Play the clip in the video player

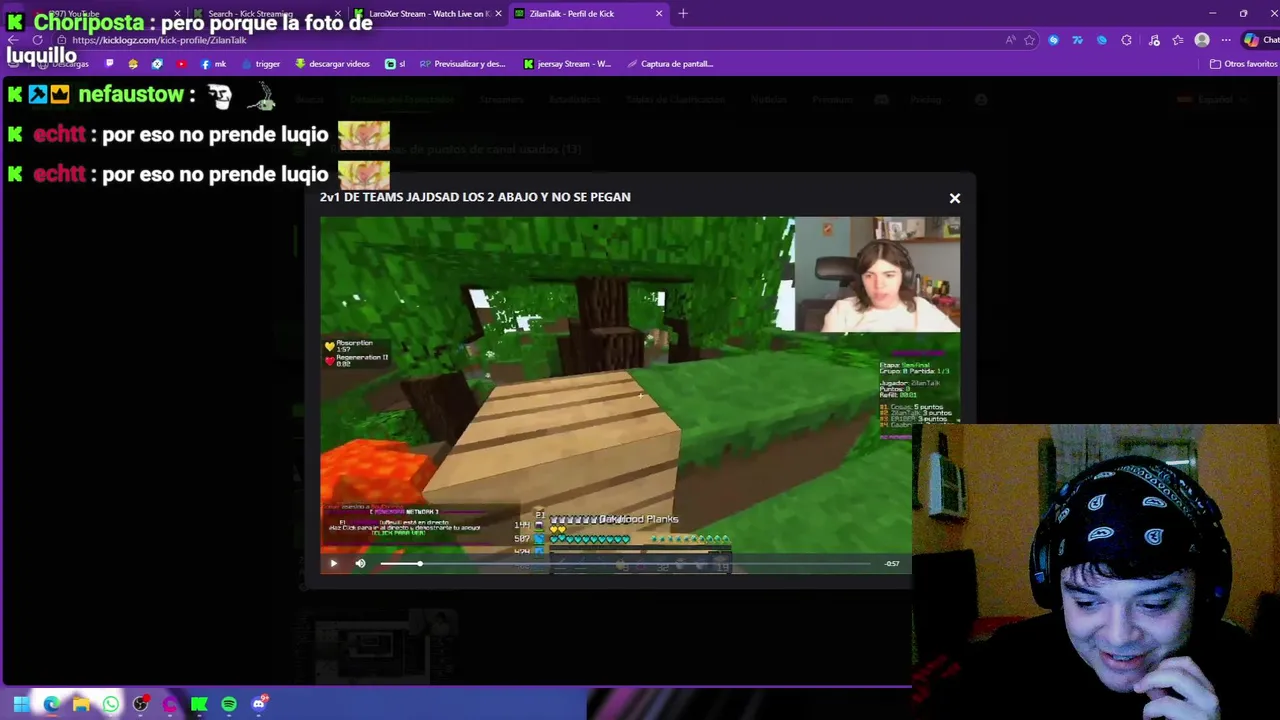click(x=334, y=563)
